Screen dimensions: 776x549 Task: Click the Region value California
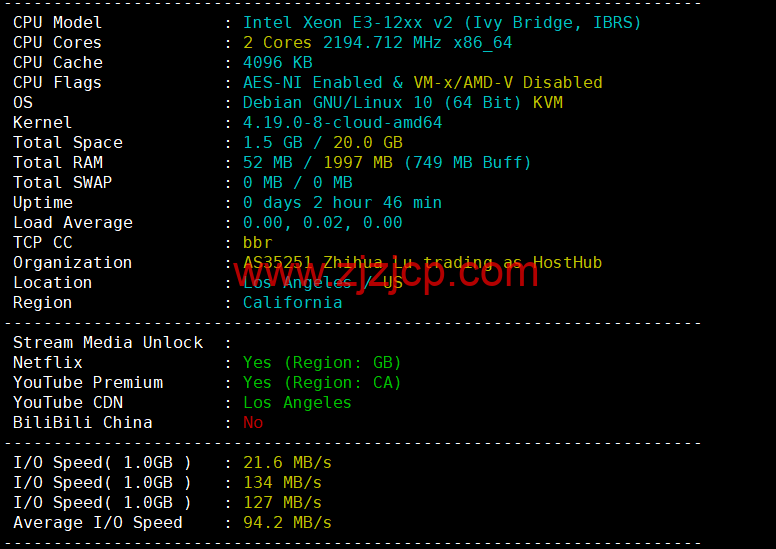coord(292,302)
